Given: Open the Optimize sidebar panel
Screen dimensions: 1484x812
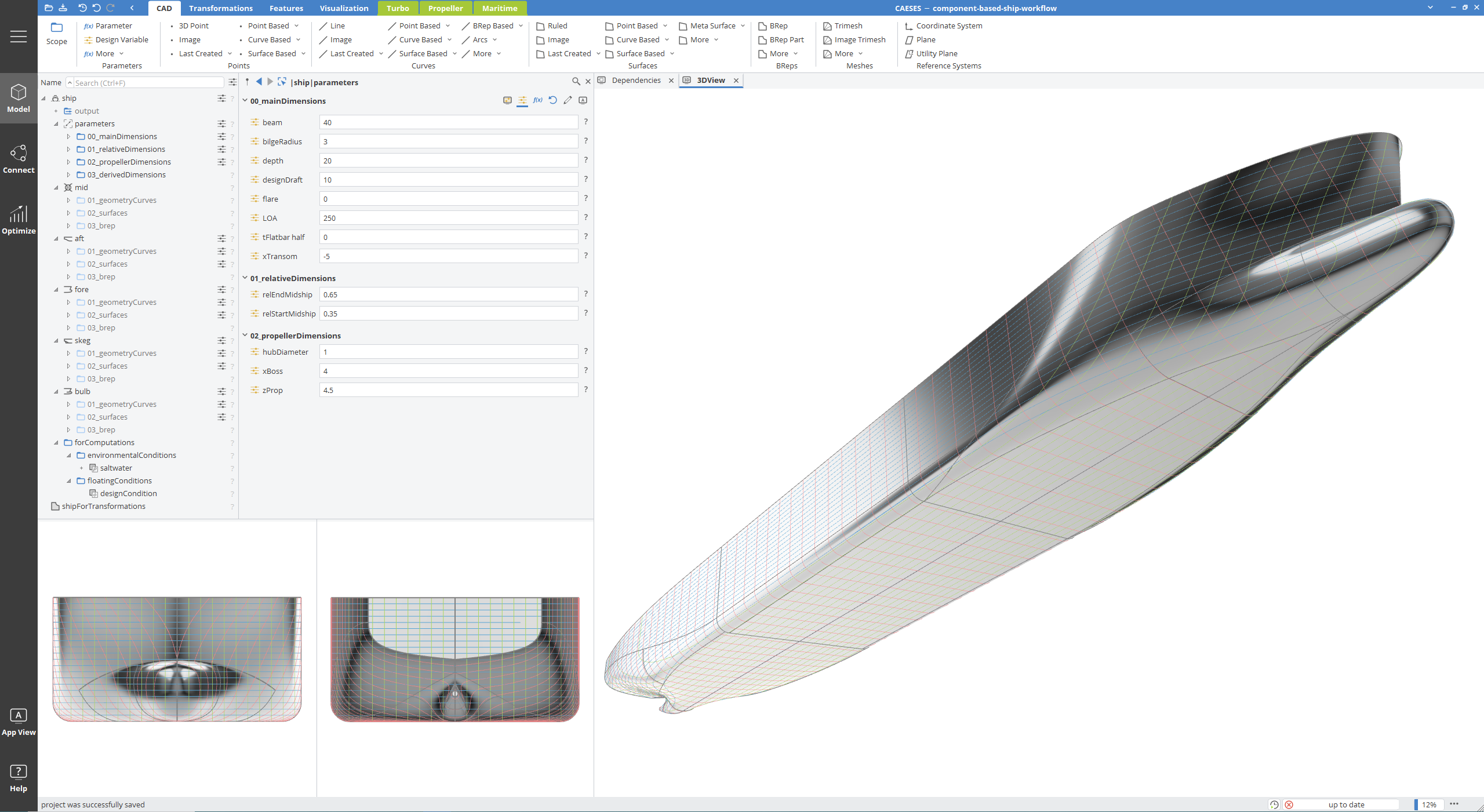Looking at the screenshot, I should pos(19,220).
